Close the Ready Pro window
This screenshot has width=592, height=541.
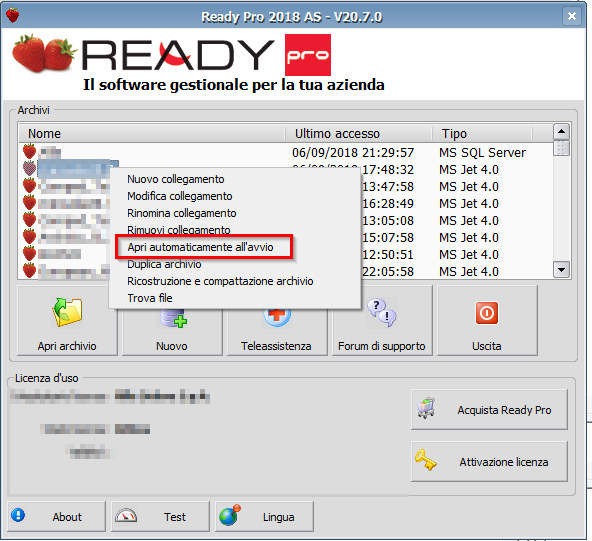(572, 16)
